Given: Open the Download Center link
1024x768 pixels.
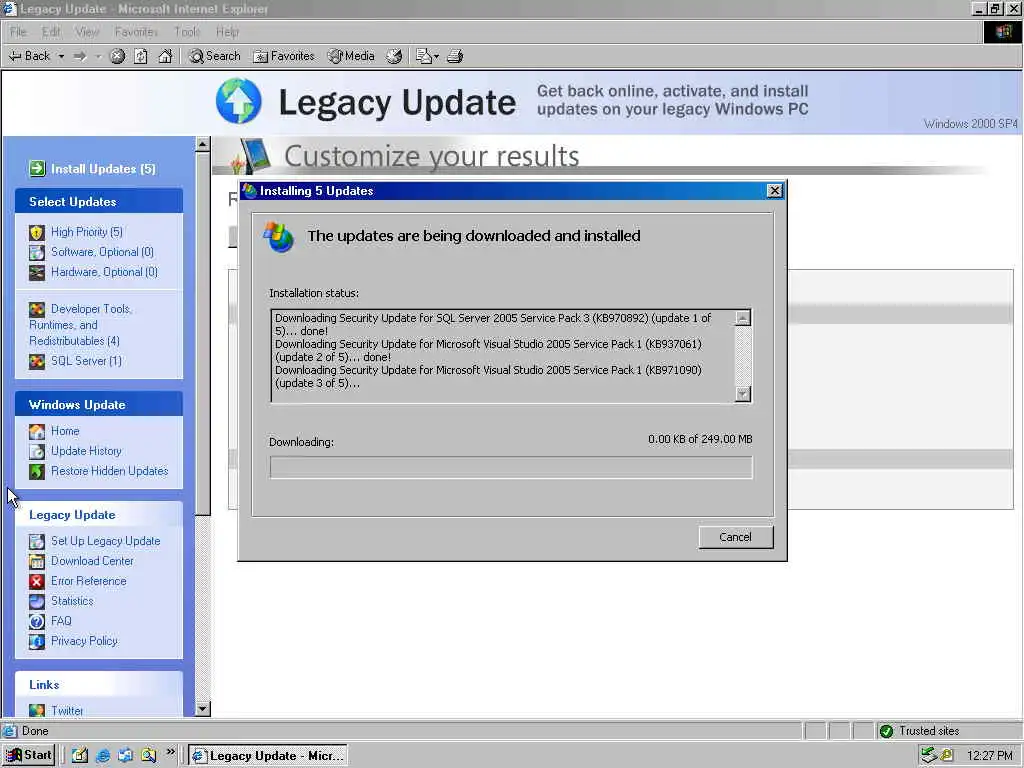Looking at the screenshot, I should (92, 561).
